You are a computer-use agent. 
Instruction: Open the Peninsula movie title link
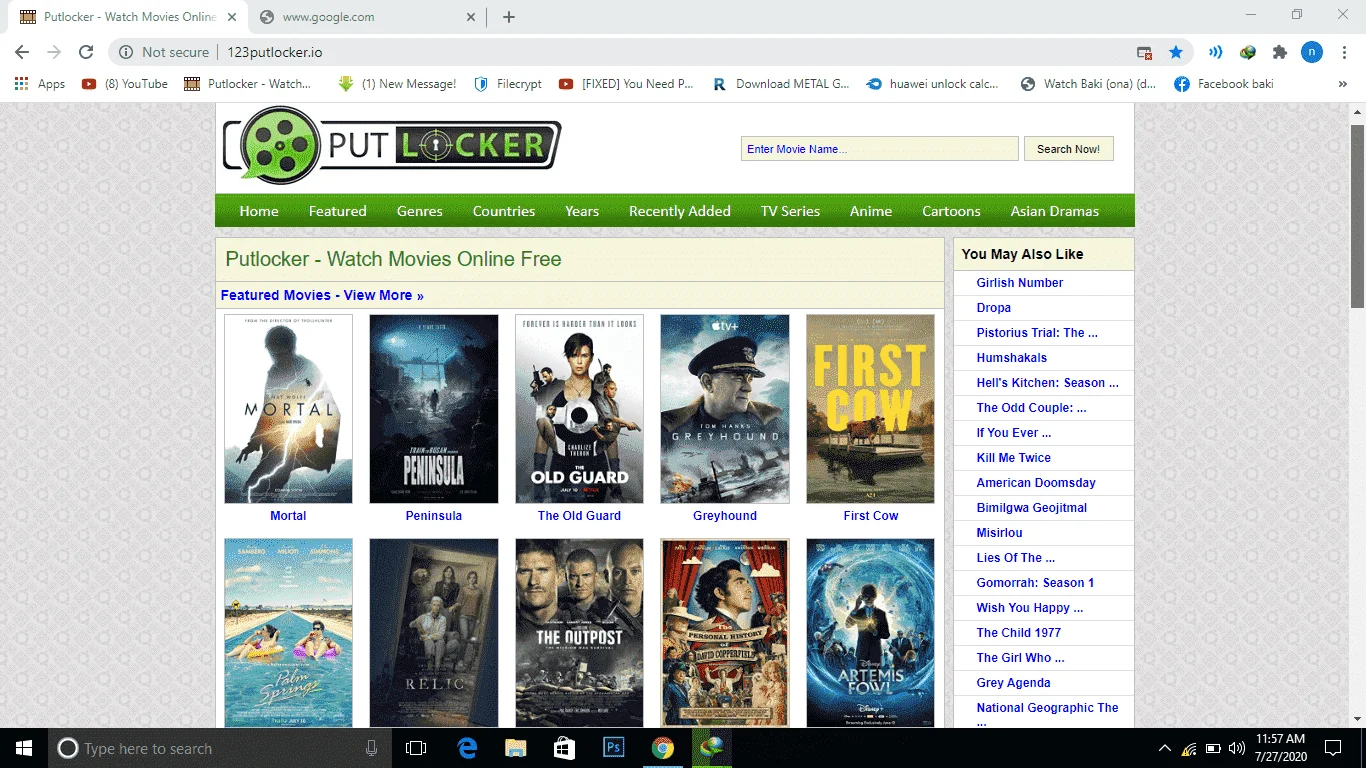point(434,516)
